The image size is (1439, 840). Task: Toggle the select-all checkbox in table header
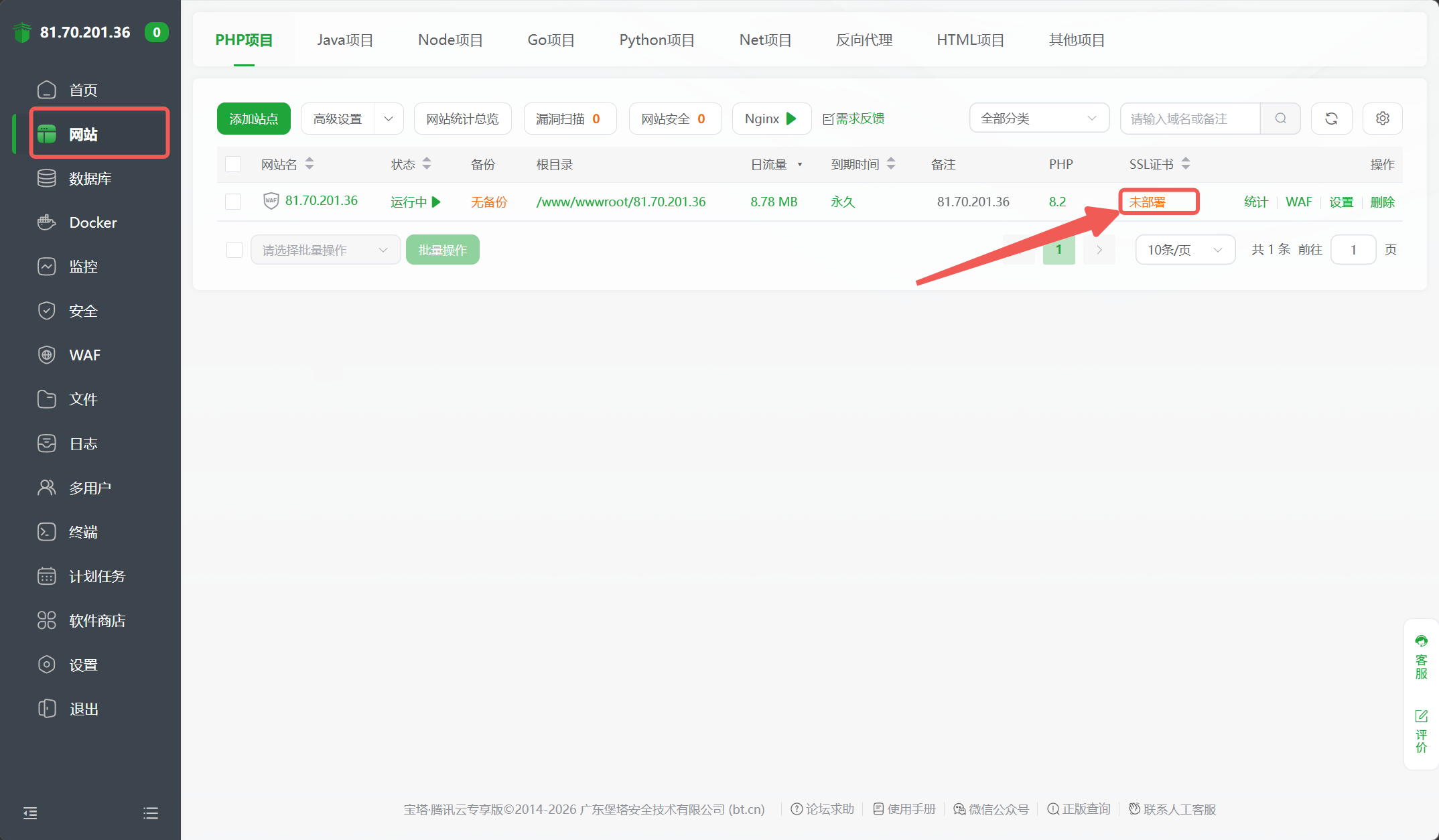pyautogui.click(x=233, y=164)
